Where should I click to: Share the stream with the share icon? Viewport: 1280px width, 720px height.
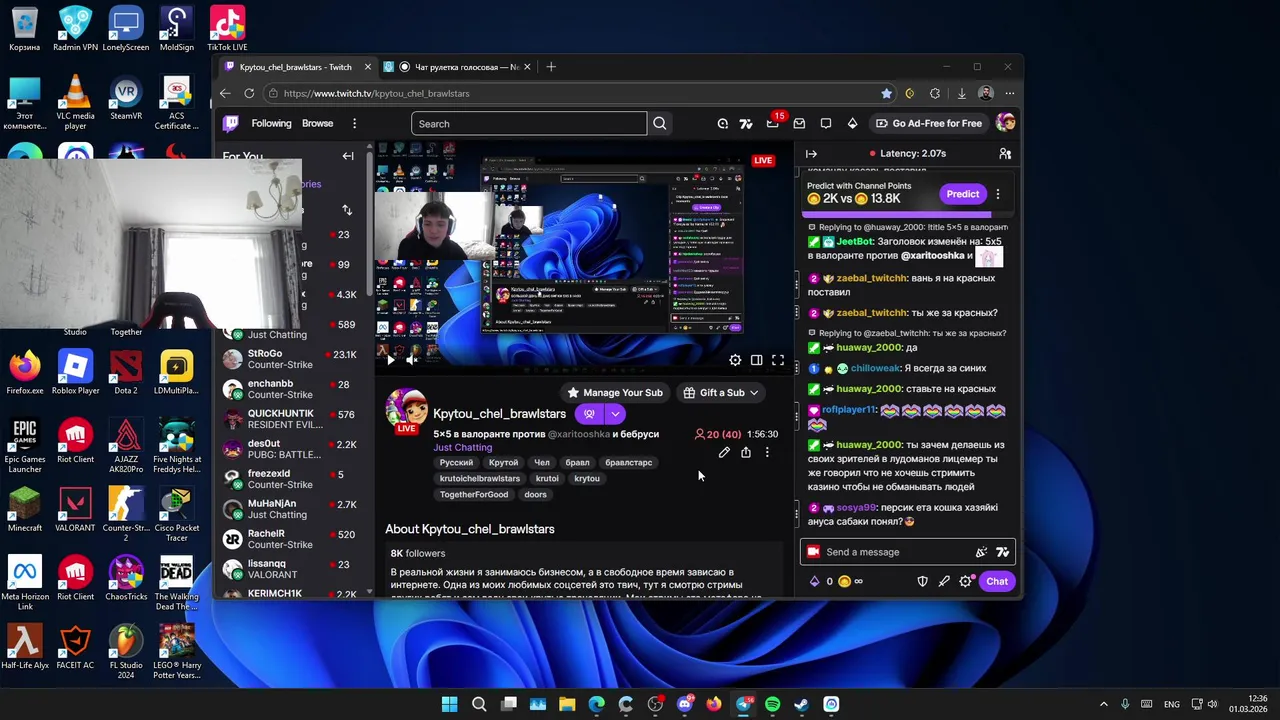tap(746, 453)
